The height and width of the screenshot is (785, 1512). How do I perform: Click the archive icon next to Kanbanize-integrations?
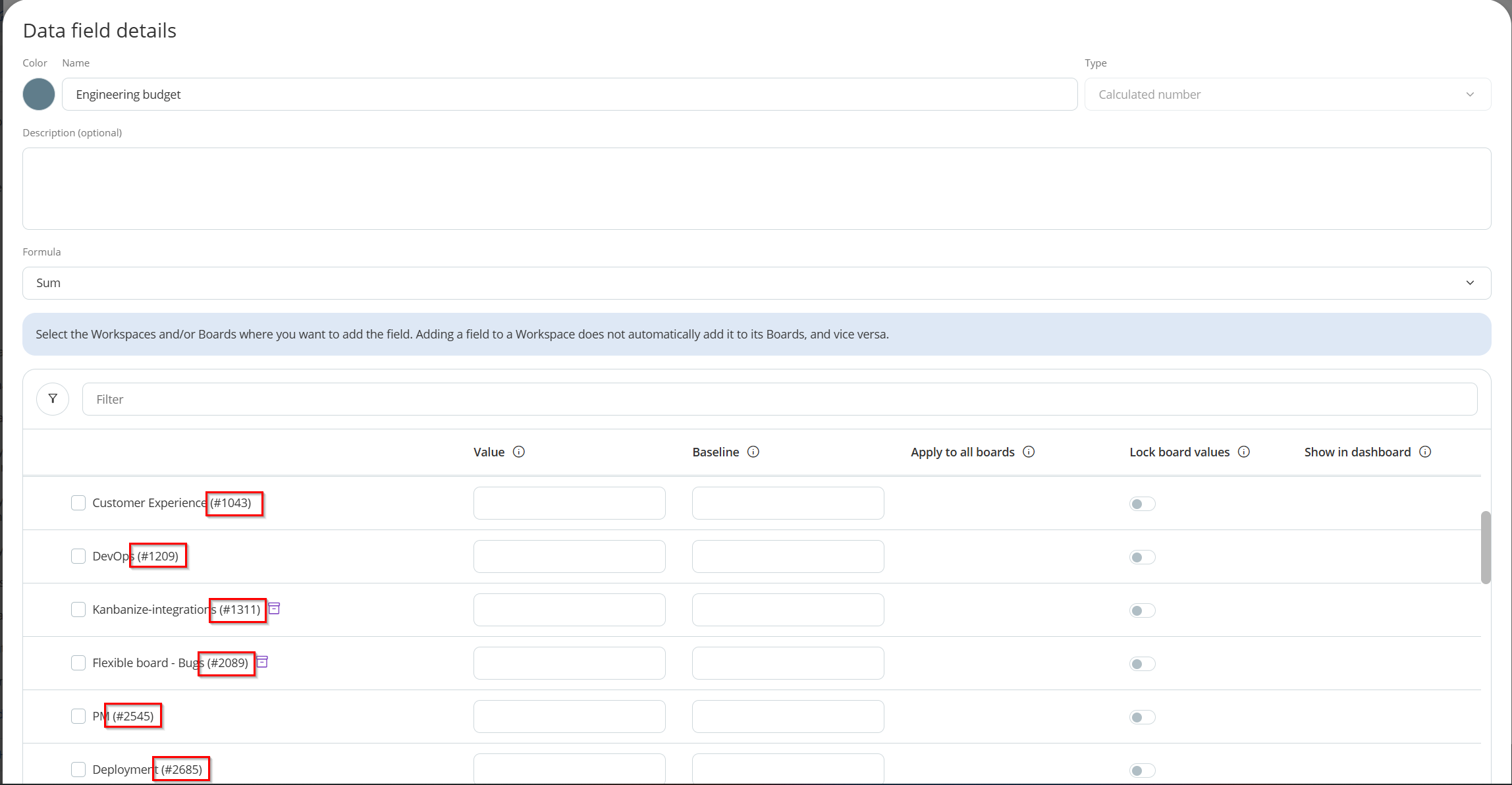tap(275, 609)
